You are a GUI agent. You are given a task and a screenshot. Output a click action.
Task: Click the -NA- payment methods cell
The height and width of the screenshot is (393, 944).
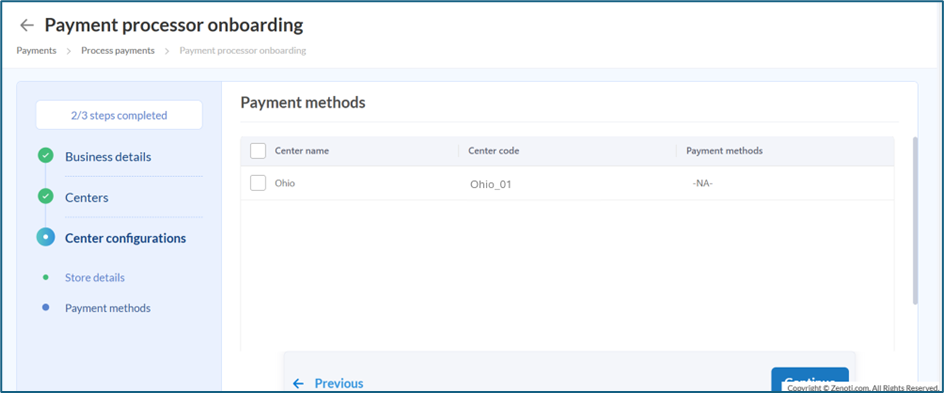coord(703,184)
